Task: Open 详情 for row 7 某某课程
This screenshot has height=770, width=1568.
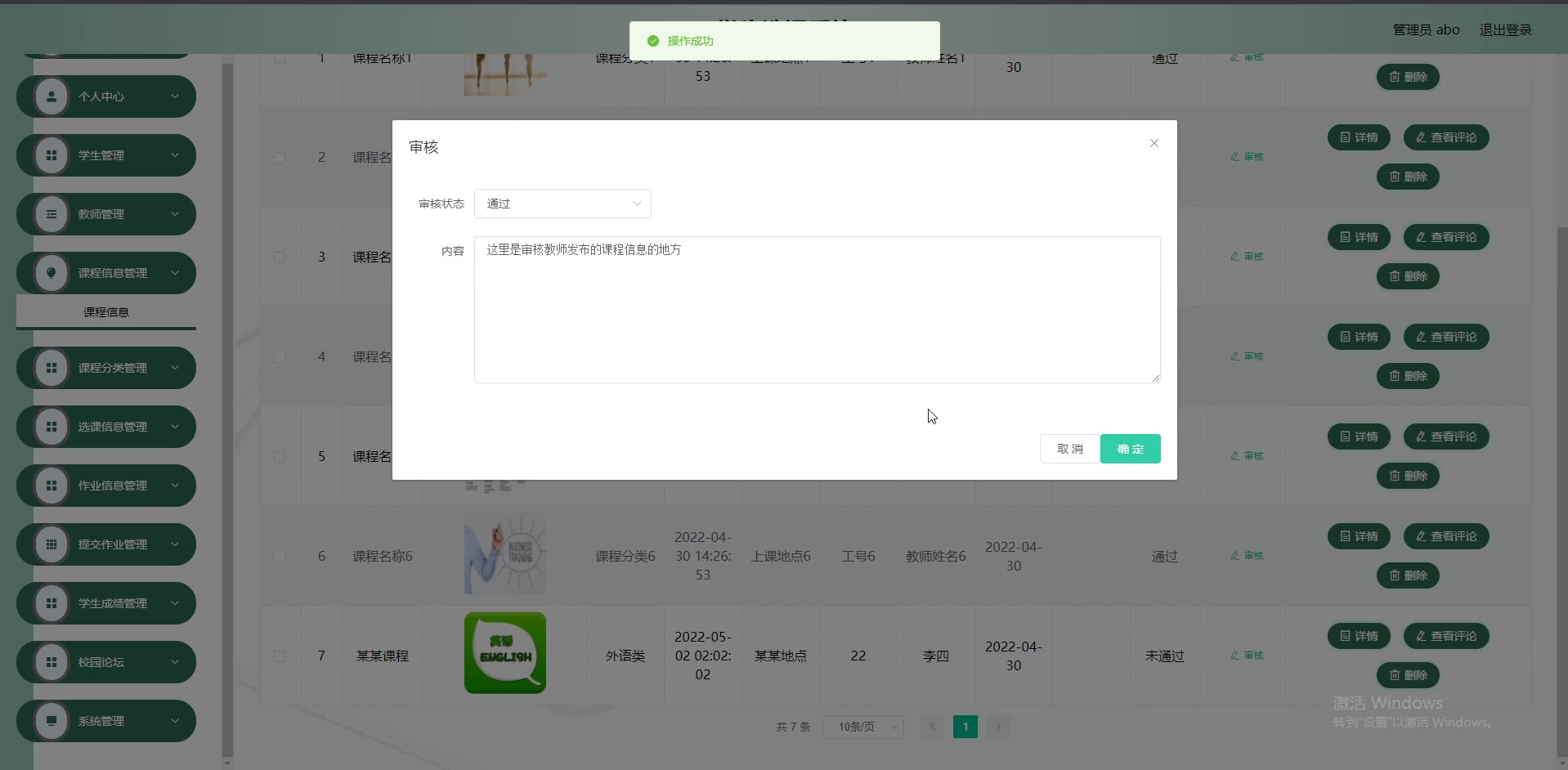Action: (1359, 636)
